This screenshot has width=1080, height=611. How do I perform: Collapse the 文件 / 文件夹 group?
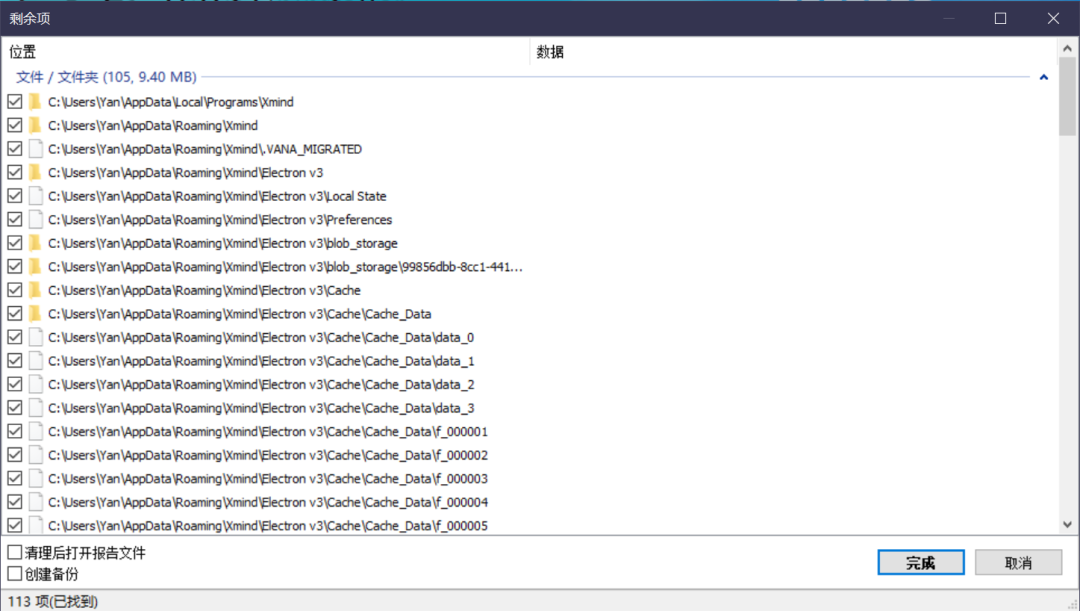coord(1043,77)
